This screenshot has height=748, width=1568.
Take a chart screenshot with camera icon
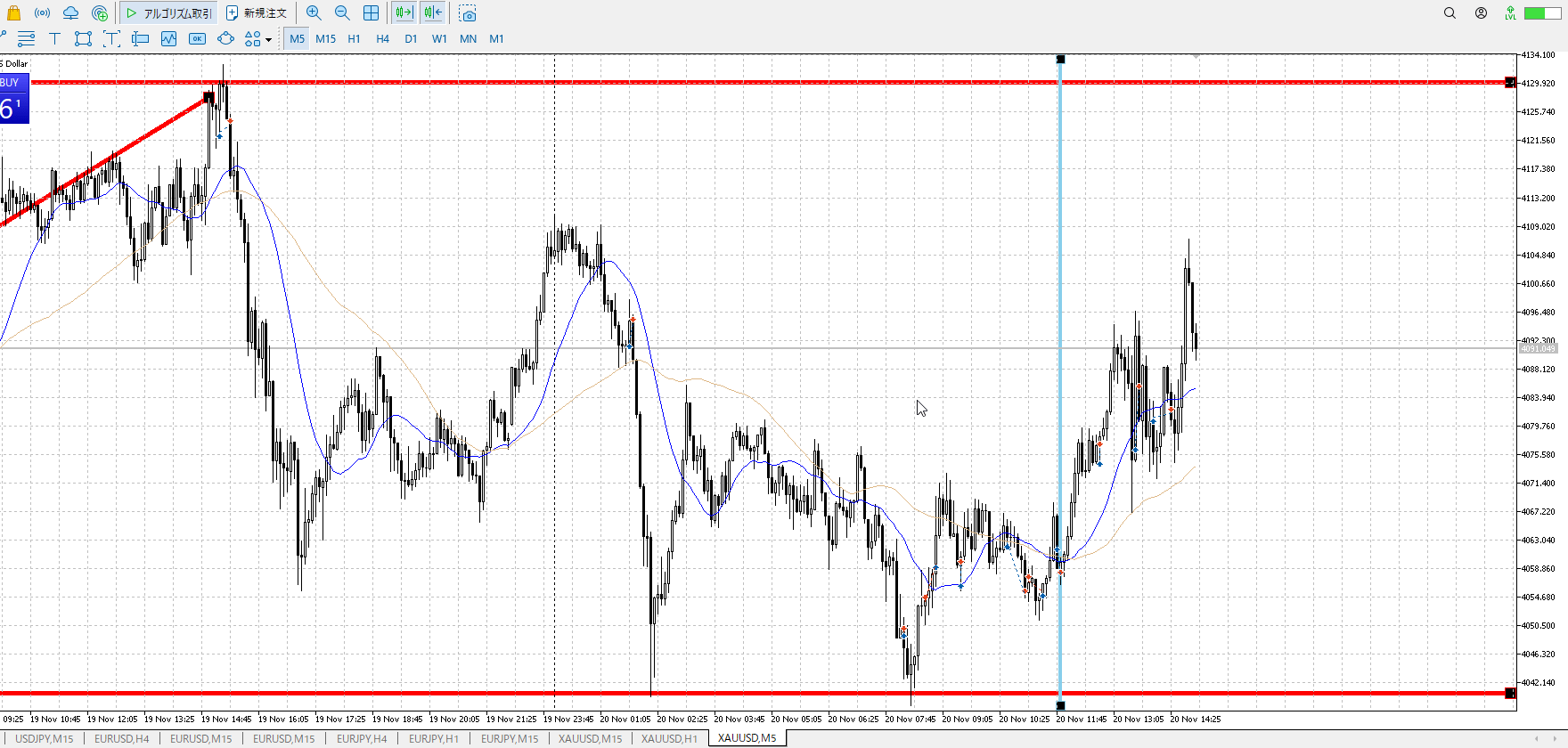coord(468,13)
